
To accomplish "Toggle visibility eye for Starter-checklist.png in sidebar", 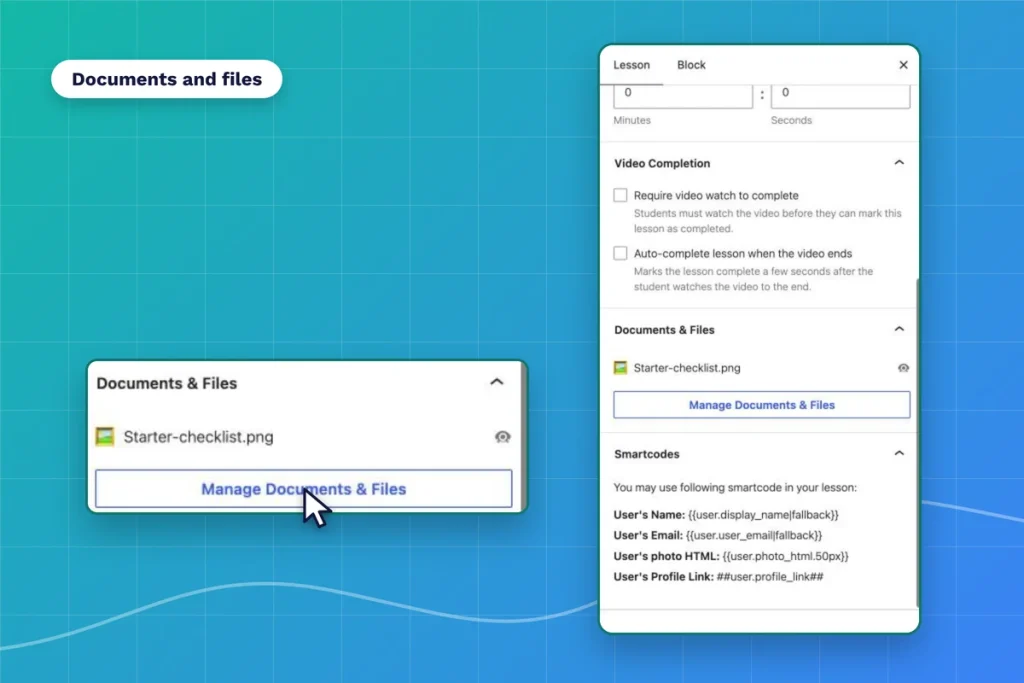I will coord(903,368).
